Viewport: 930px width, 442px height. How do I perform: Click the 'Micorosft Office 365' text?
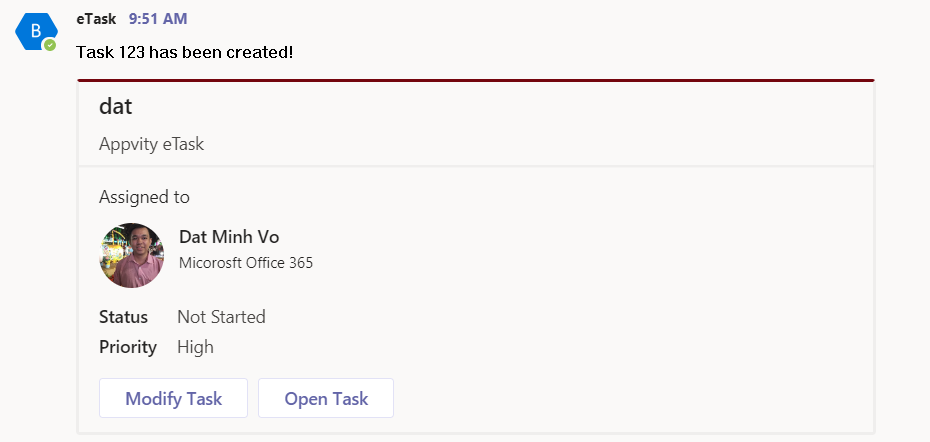[246, 263]
